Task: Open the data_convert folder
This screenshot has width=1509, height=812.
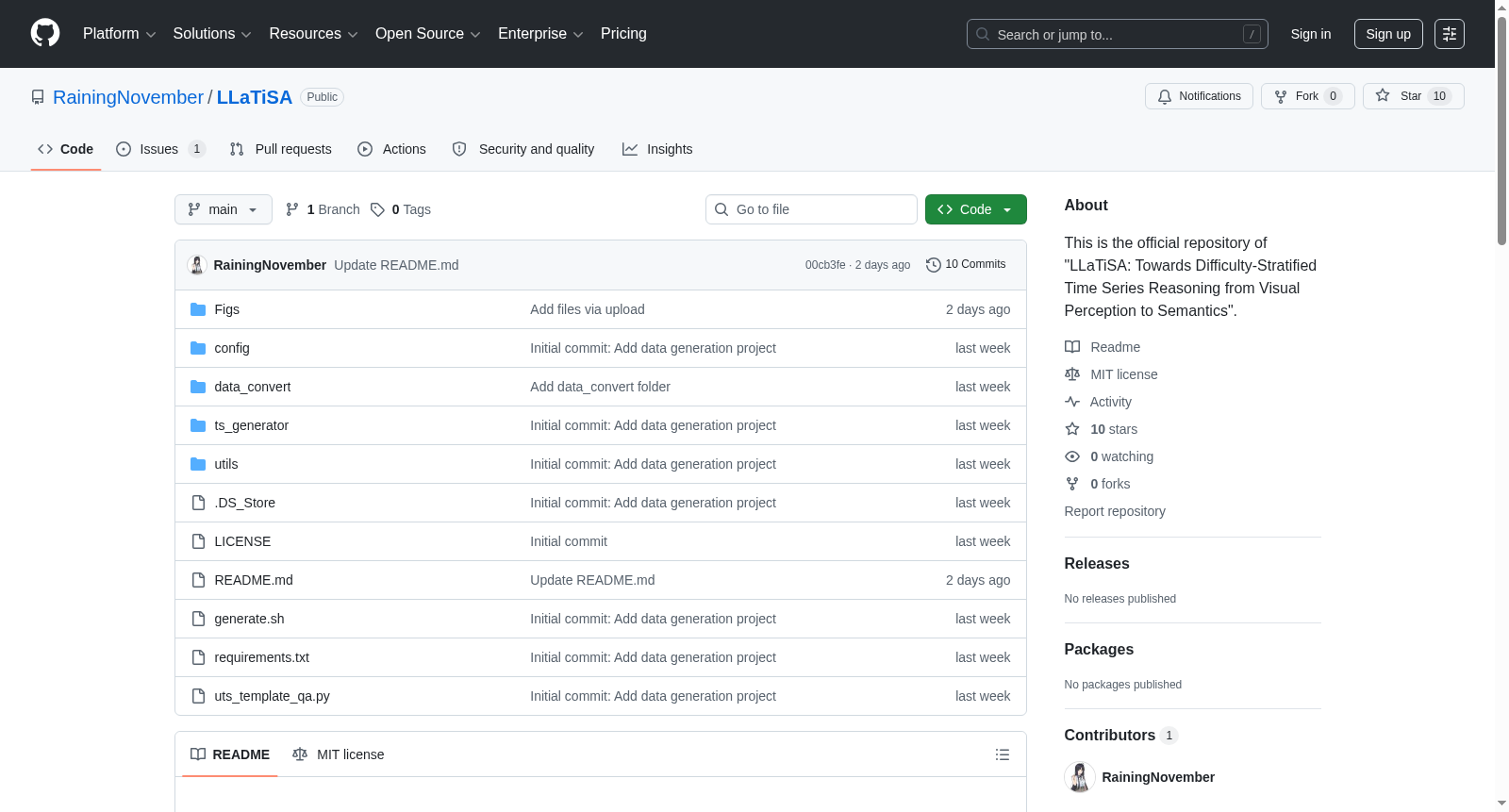Action: (252, 387)
